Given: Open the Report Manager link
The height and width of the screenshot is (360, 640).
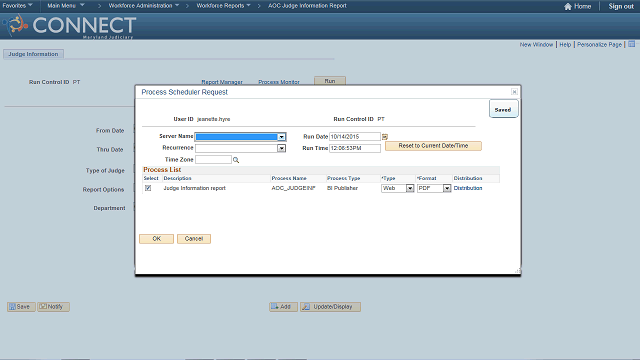Looking at the screenshot, I should pyautogui.click(x=222, y=82).
